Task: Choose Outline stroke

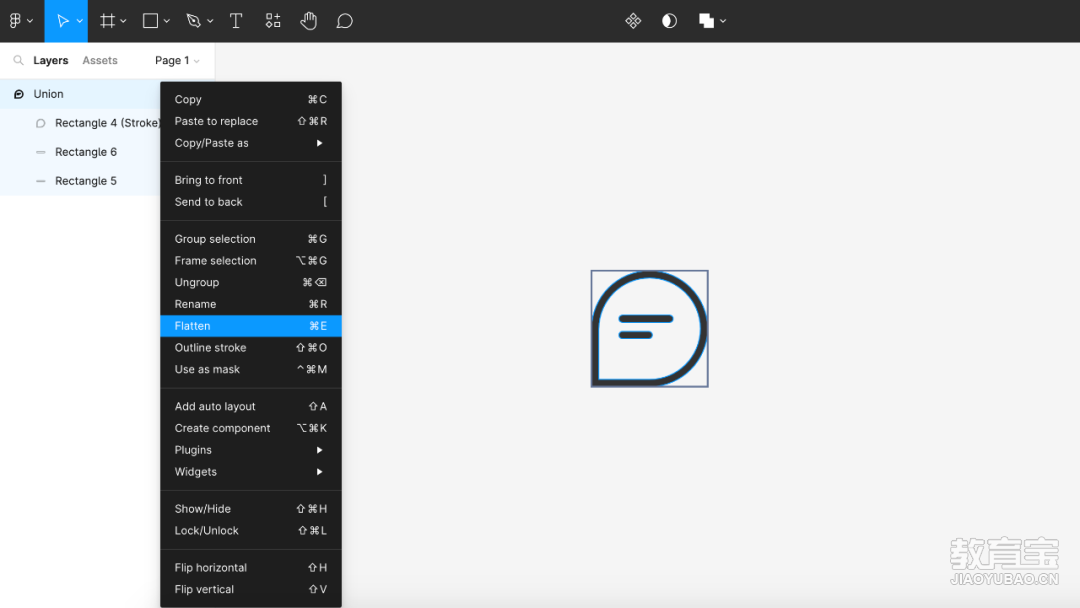Action: 251,348
